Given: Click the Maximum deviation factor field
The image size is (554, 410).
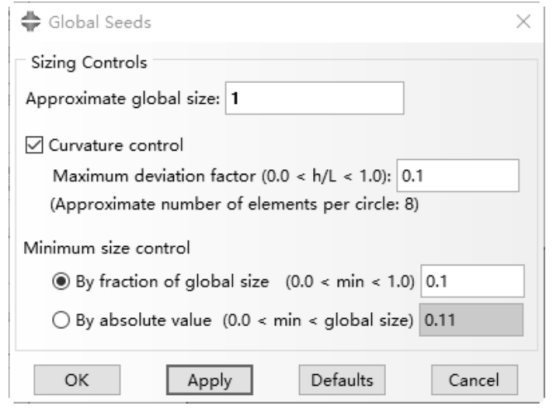Looking at the screenshot, I should click(458, 176).
